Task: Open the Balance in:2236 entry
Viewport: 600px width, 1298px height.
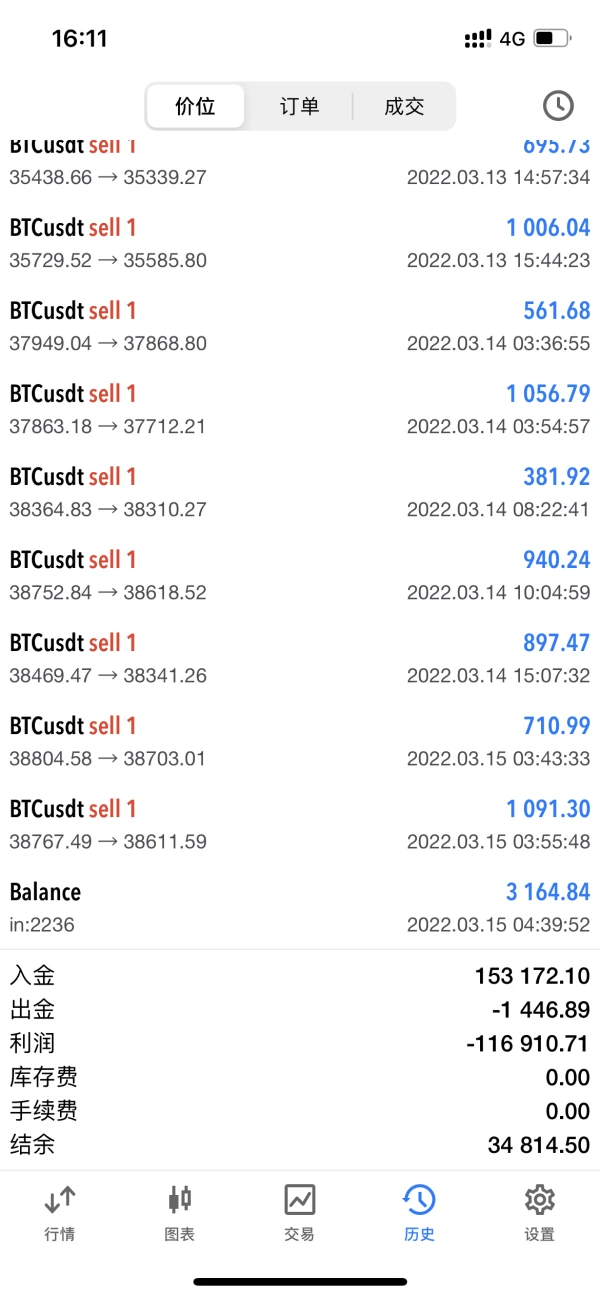Action: click(300, 907)
